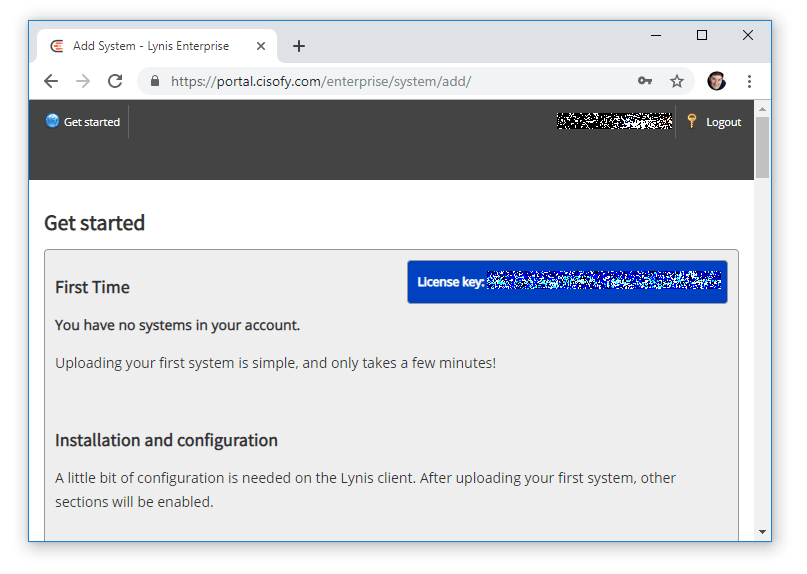
Task: Open the Chrome profile avatar
Action: click(x=716, y=81)
